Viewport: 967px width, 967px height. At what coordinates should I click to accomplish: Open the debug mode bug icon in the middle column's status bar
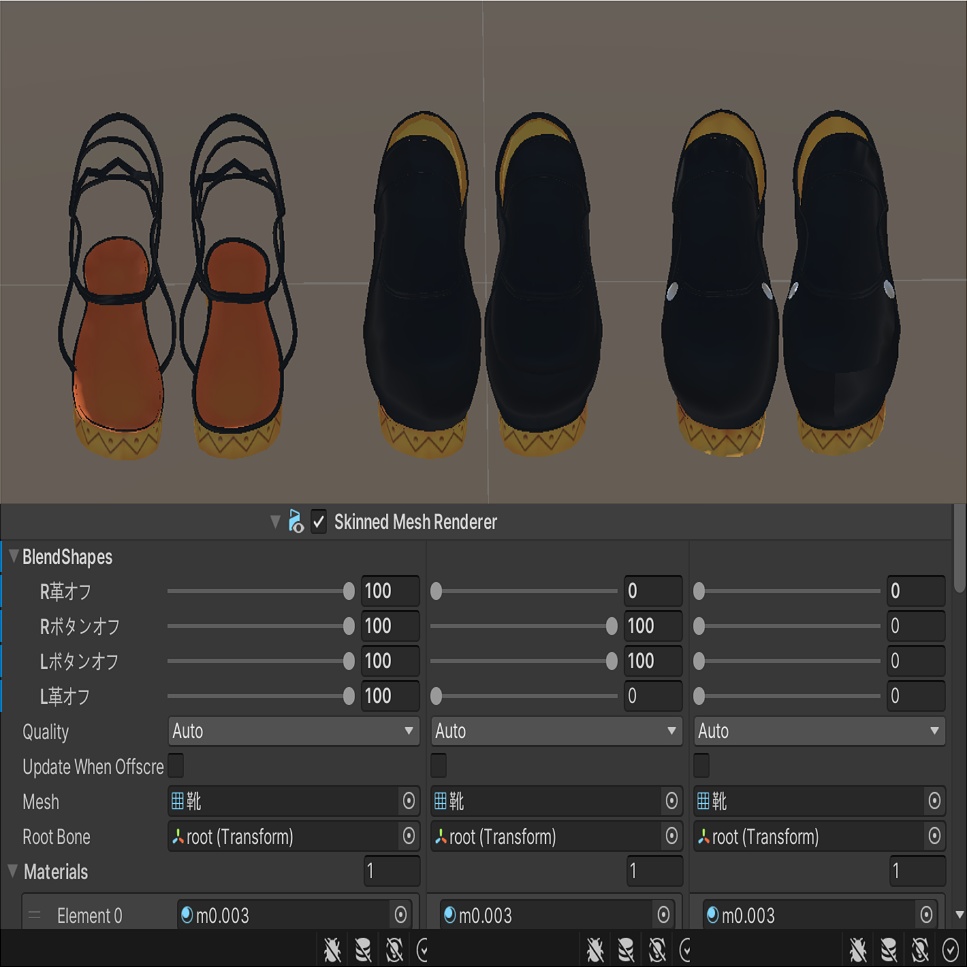595,950
